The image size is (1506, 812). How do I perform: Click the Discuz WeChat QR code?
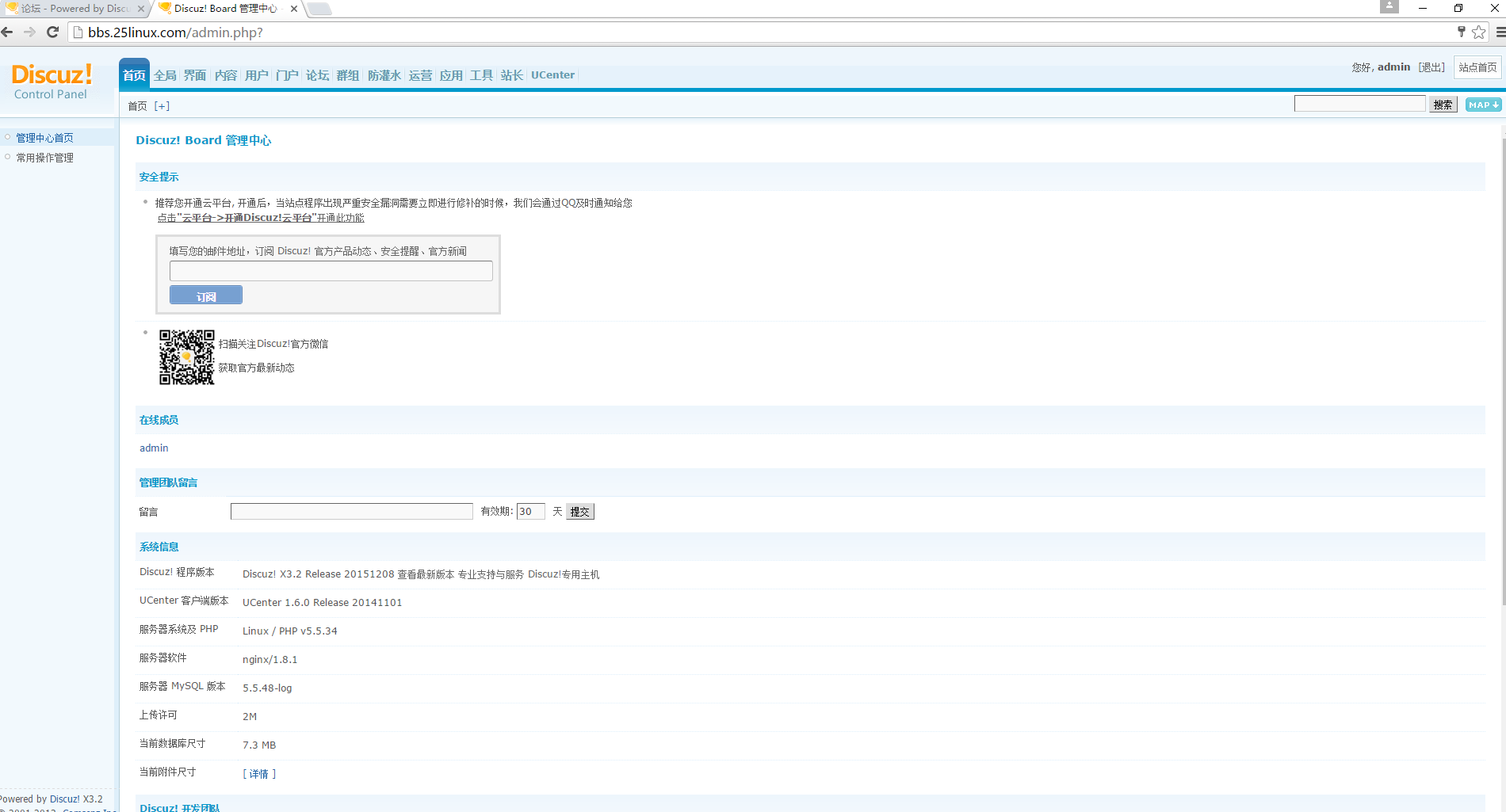(187, 357)
